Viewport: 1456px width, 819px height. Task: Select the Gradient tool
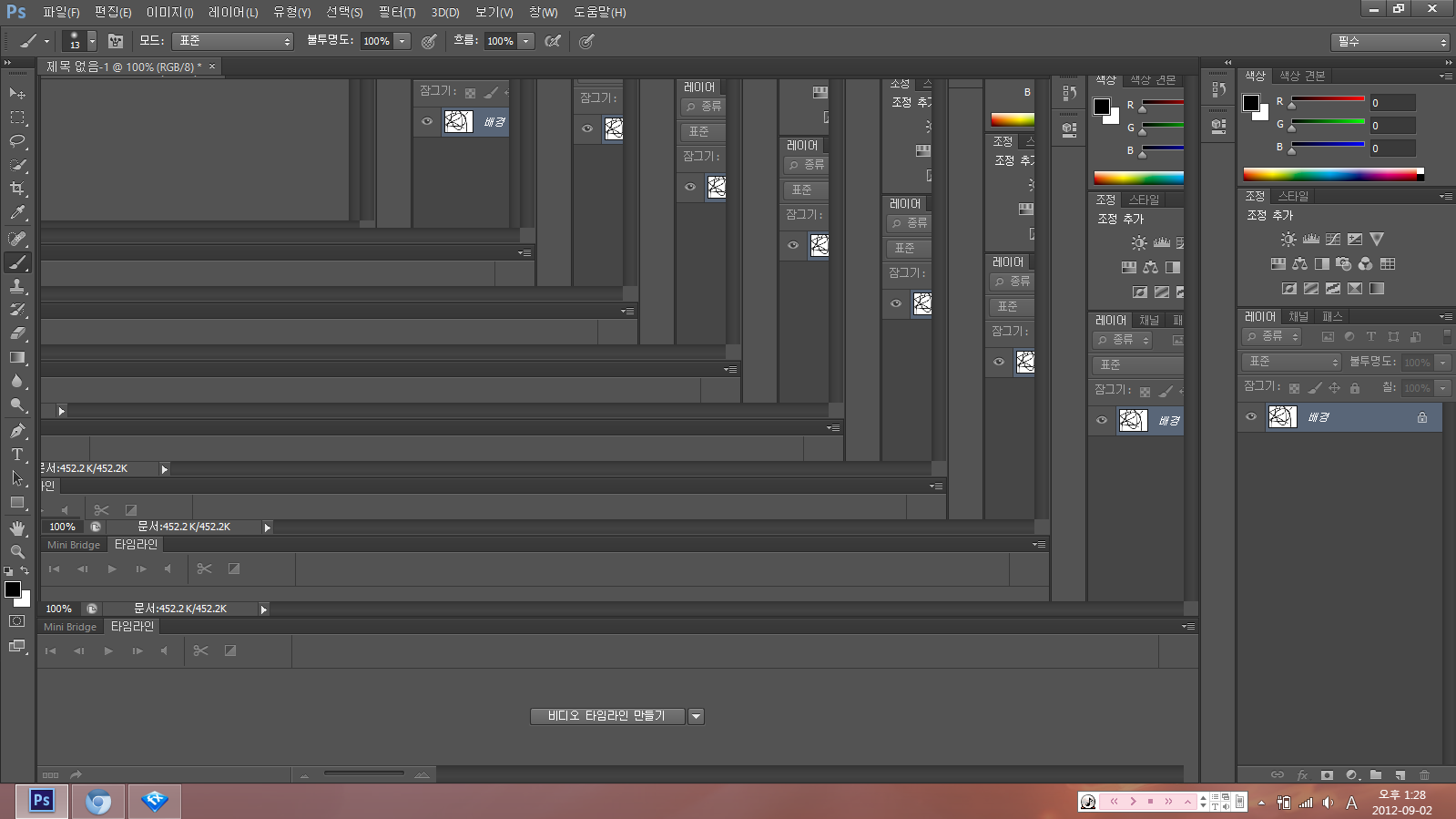pyautogui.click(x=17, y=357)
